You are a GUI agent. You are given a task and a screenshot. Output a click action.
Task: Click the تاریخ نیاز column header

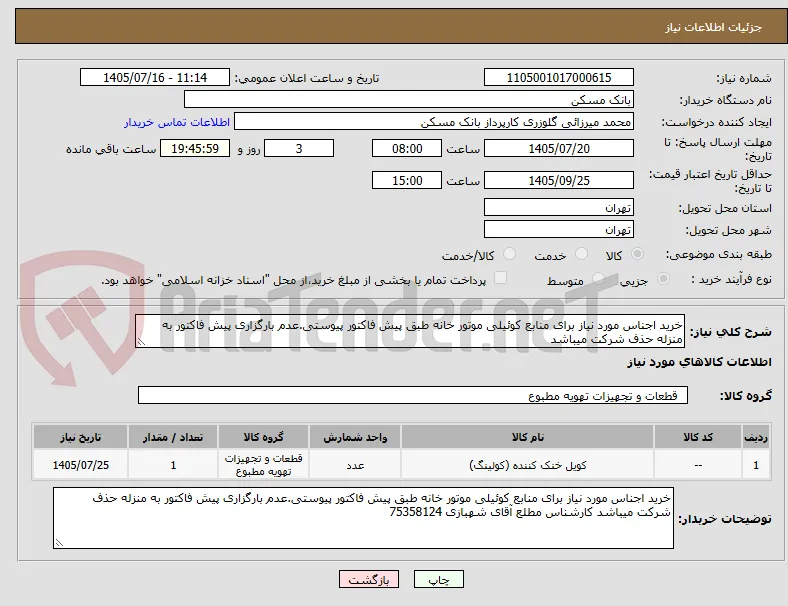[x=80, y=437]
